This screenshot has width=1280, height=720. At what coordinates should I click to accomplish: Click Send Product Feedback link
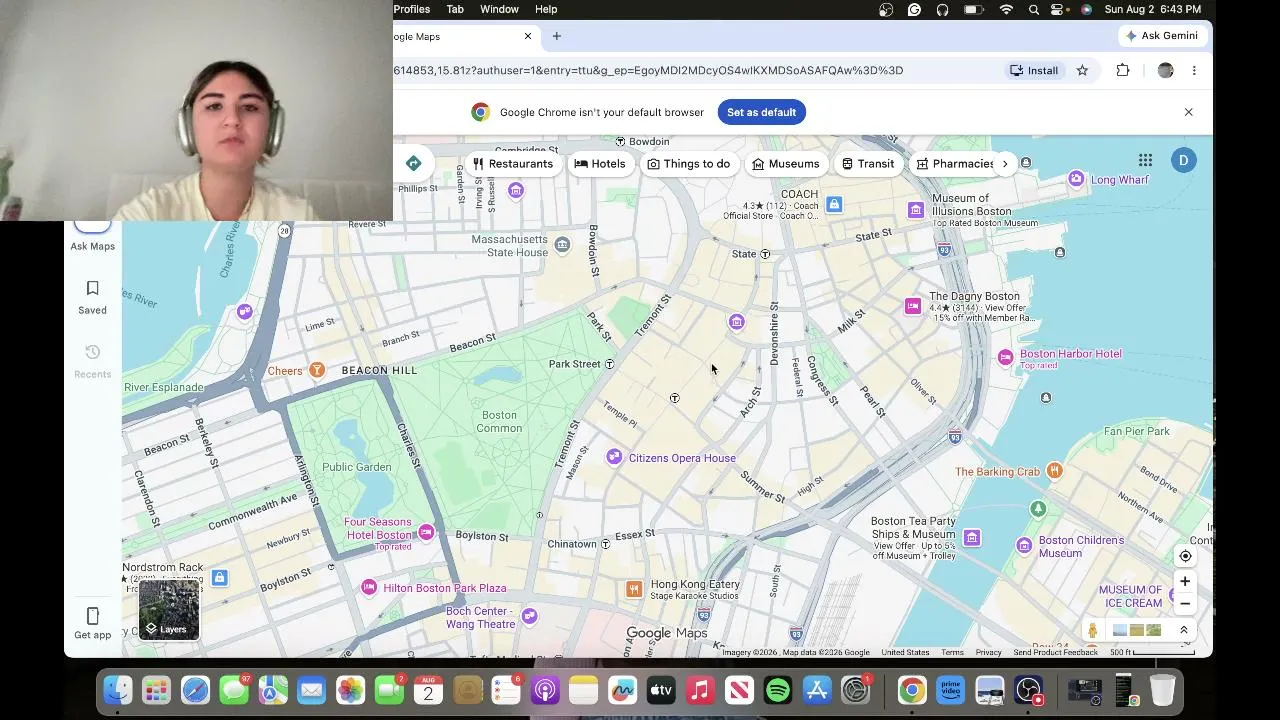pyautogui.click(x=1055, y=652)
